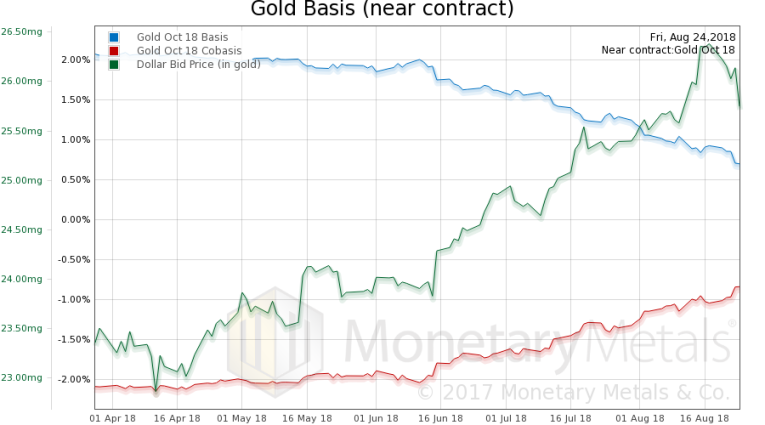Click the 2017 Monetary Metals & Co. copyright
The width and height of the screenshot is (765, 425).
577,391
